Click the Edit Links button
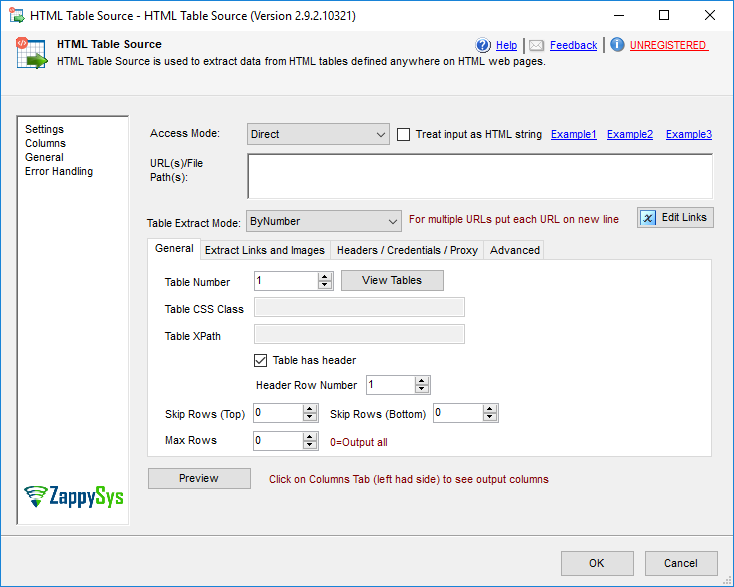734x587 pixels. click(x=675, y=218)
